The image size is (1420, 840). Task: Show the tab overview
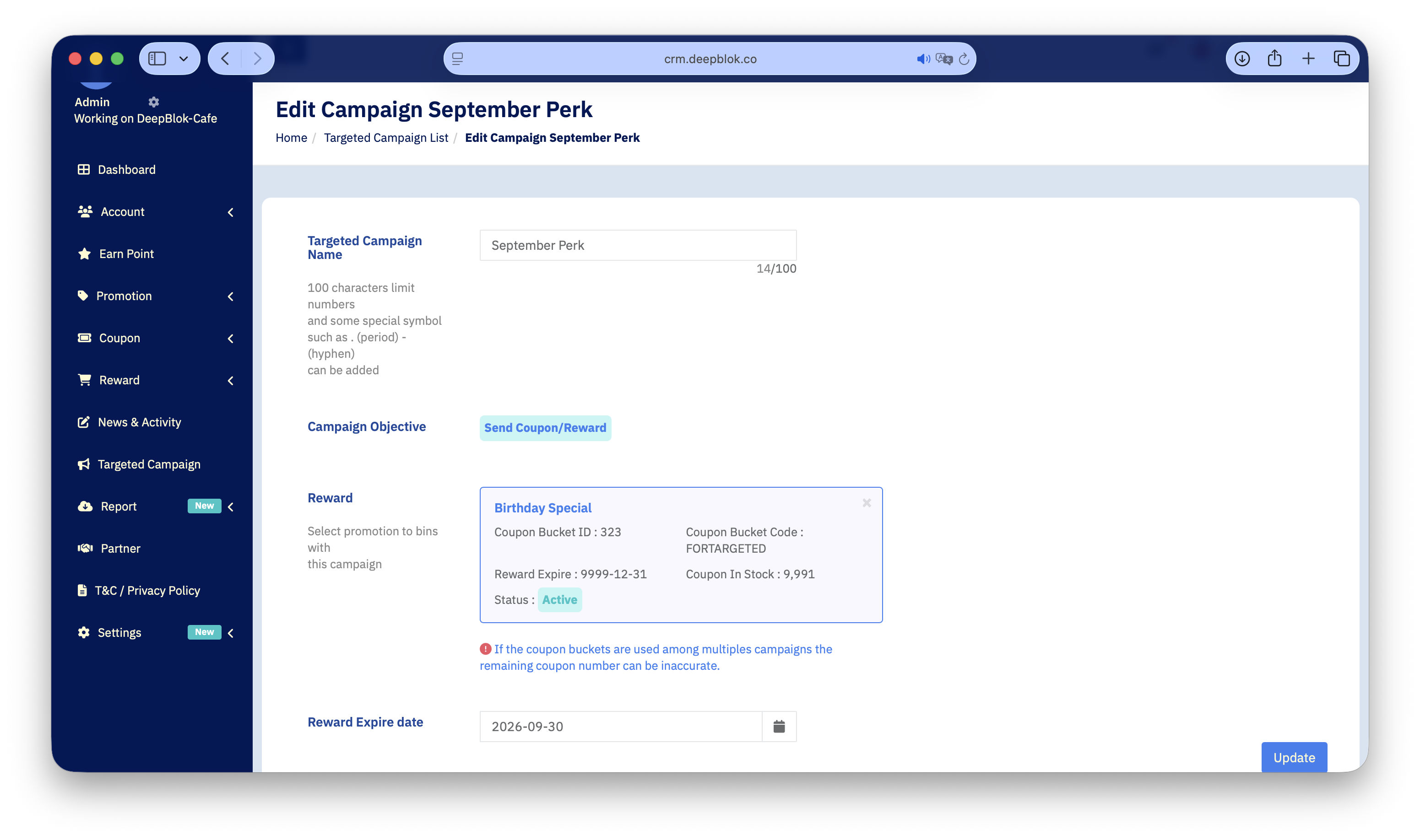pyautogui.click(x=1341, y=58)
